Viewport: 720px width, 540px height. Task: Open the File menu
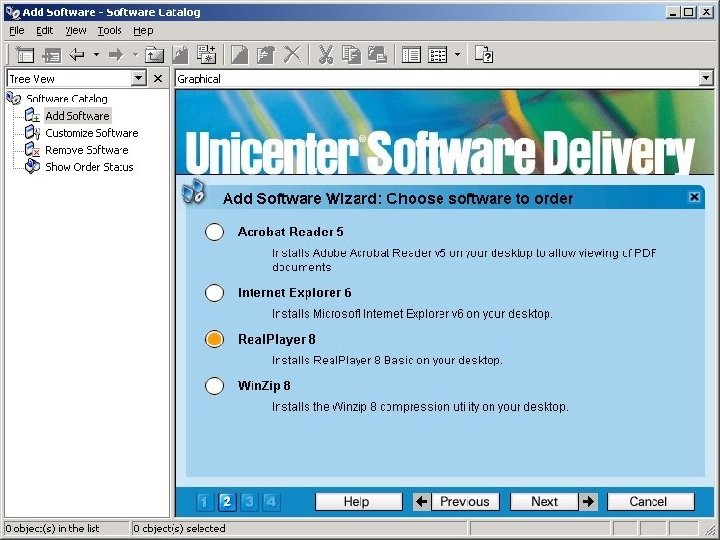click(17, 31)
